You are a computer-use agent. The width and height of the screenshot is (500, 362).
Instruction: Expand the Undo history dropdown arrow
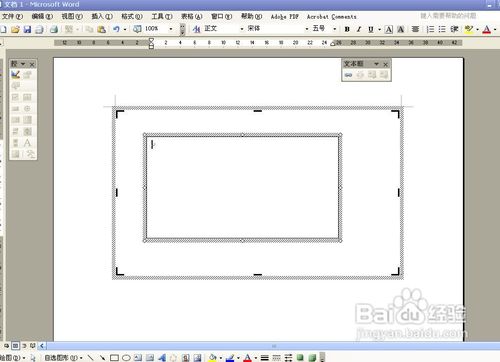pos(125,29)
